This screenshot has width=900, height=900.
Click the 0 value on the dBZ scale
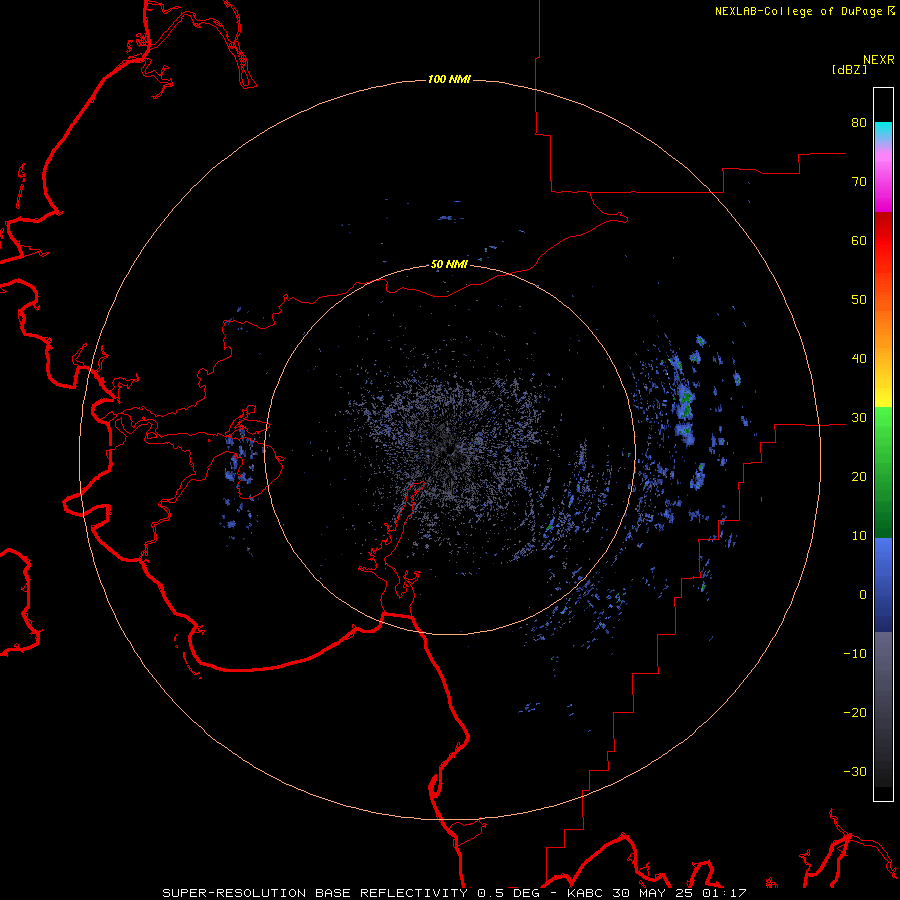point(863,595)
